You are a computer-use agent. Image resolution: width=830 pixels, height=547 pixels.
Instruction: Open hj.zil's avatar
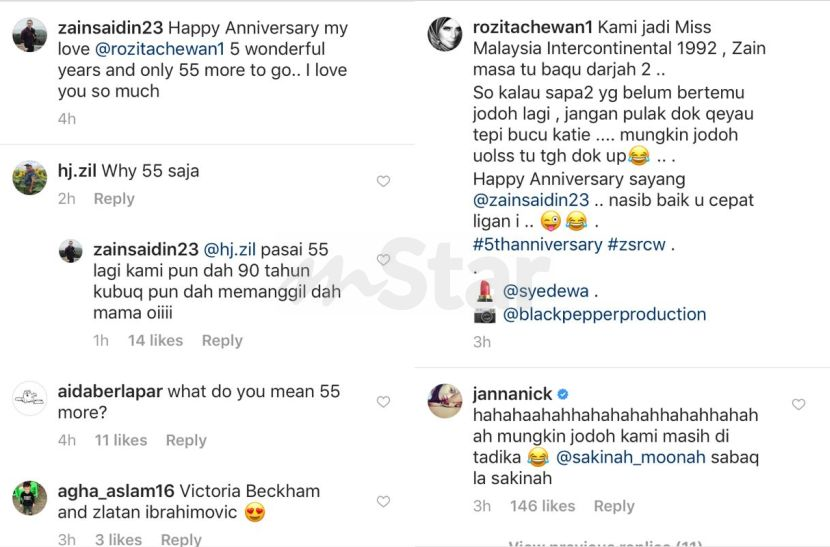click(x=30, y=178)
